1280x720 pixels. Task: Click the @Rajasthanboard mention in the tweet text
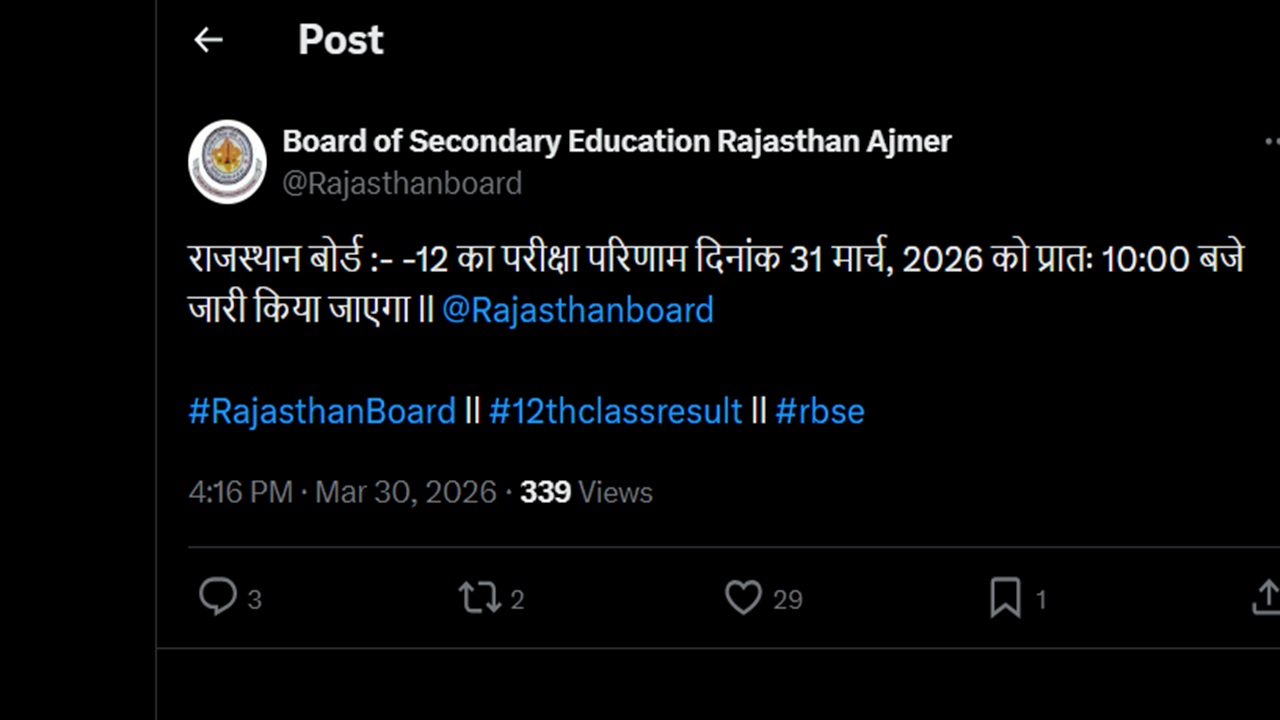577,310
